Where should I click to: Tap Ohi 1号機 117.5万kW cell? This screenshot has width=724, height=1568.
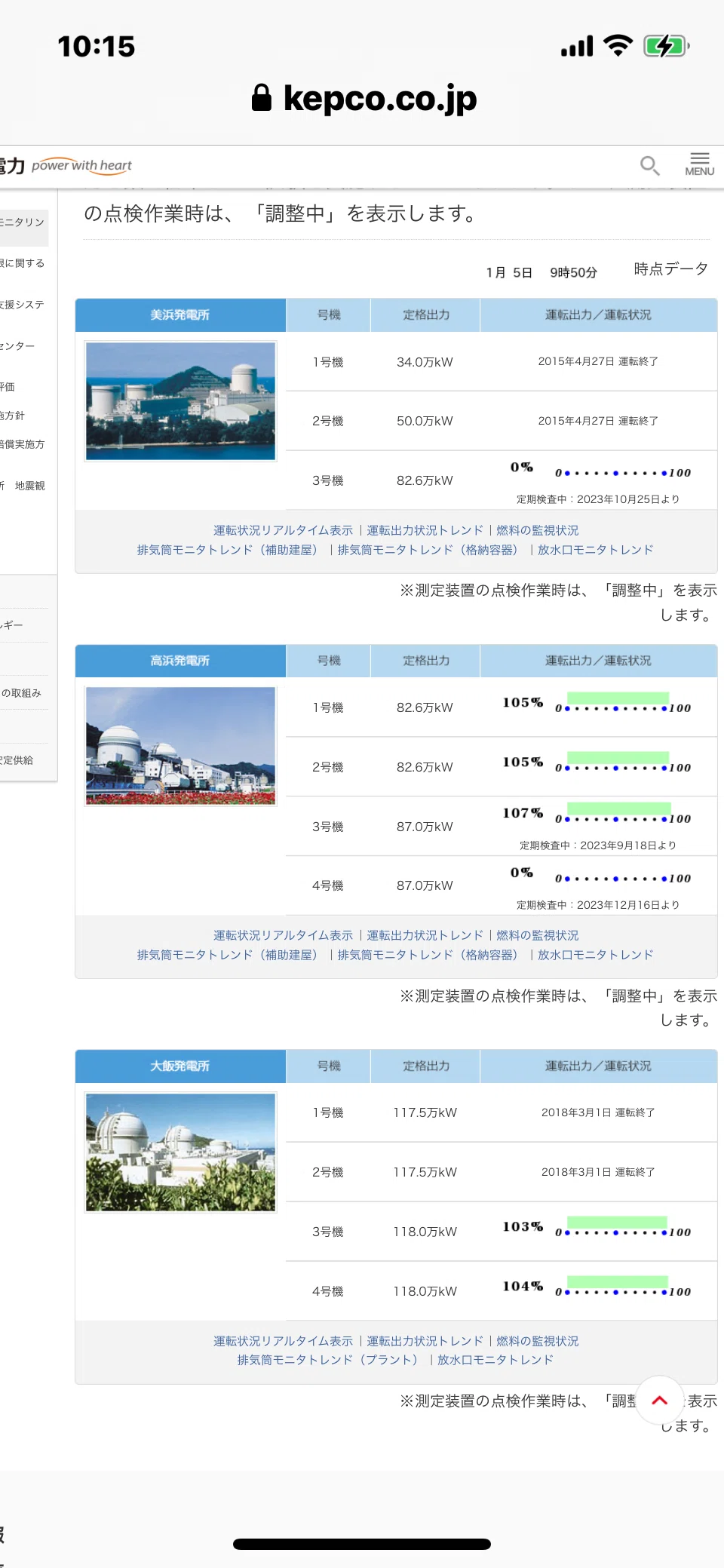tap(425, 1113)
